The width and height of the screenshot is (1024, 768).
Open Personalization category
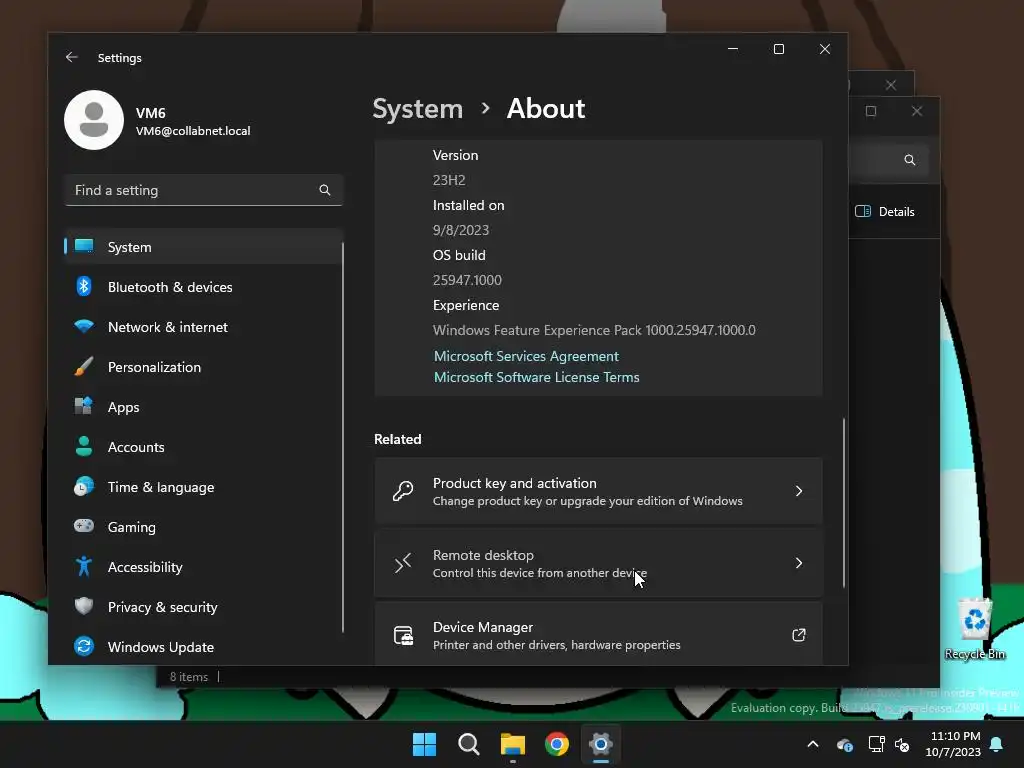(x=203, y=367)
